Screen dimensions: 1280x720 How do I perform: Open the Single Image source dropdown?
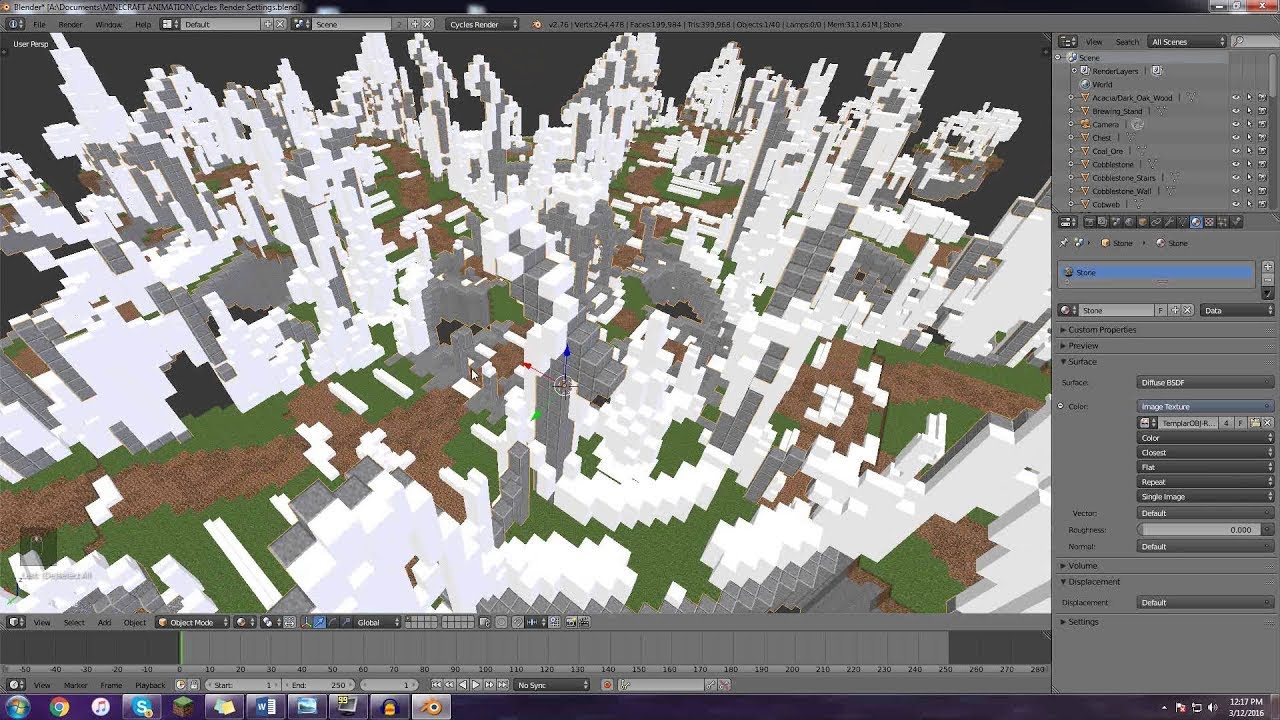point(1206,496)
